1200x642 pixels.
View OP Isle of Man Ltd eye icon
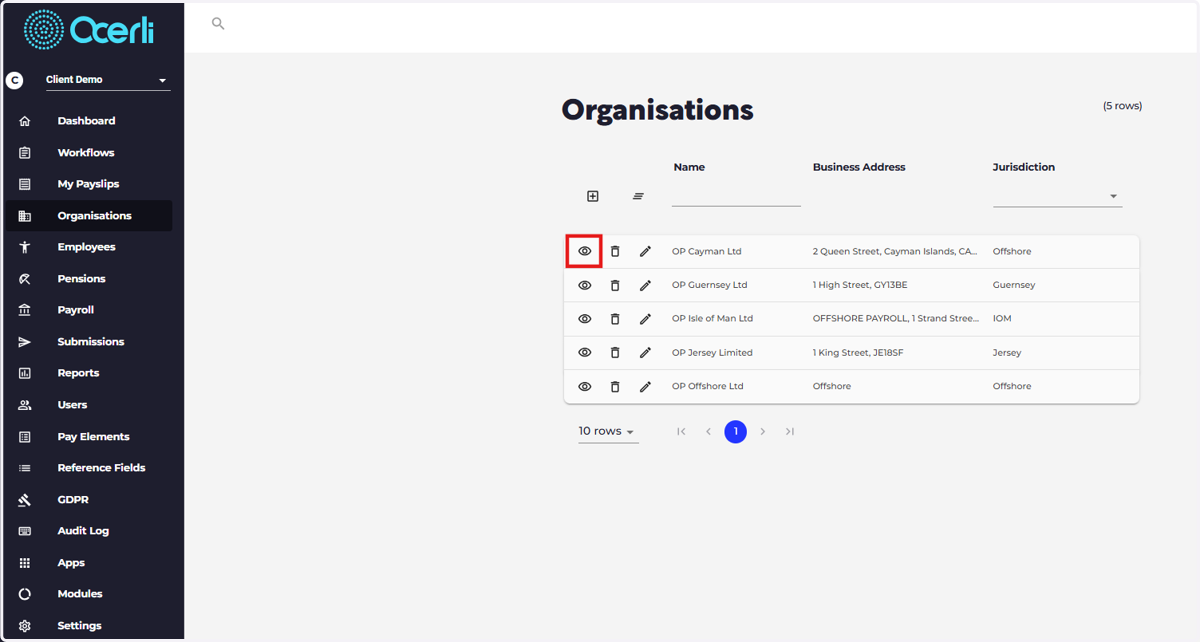point(585,319)
